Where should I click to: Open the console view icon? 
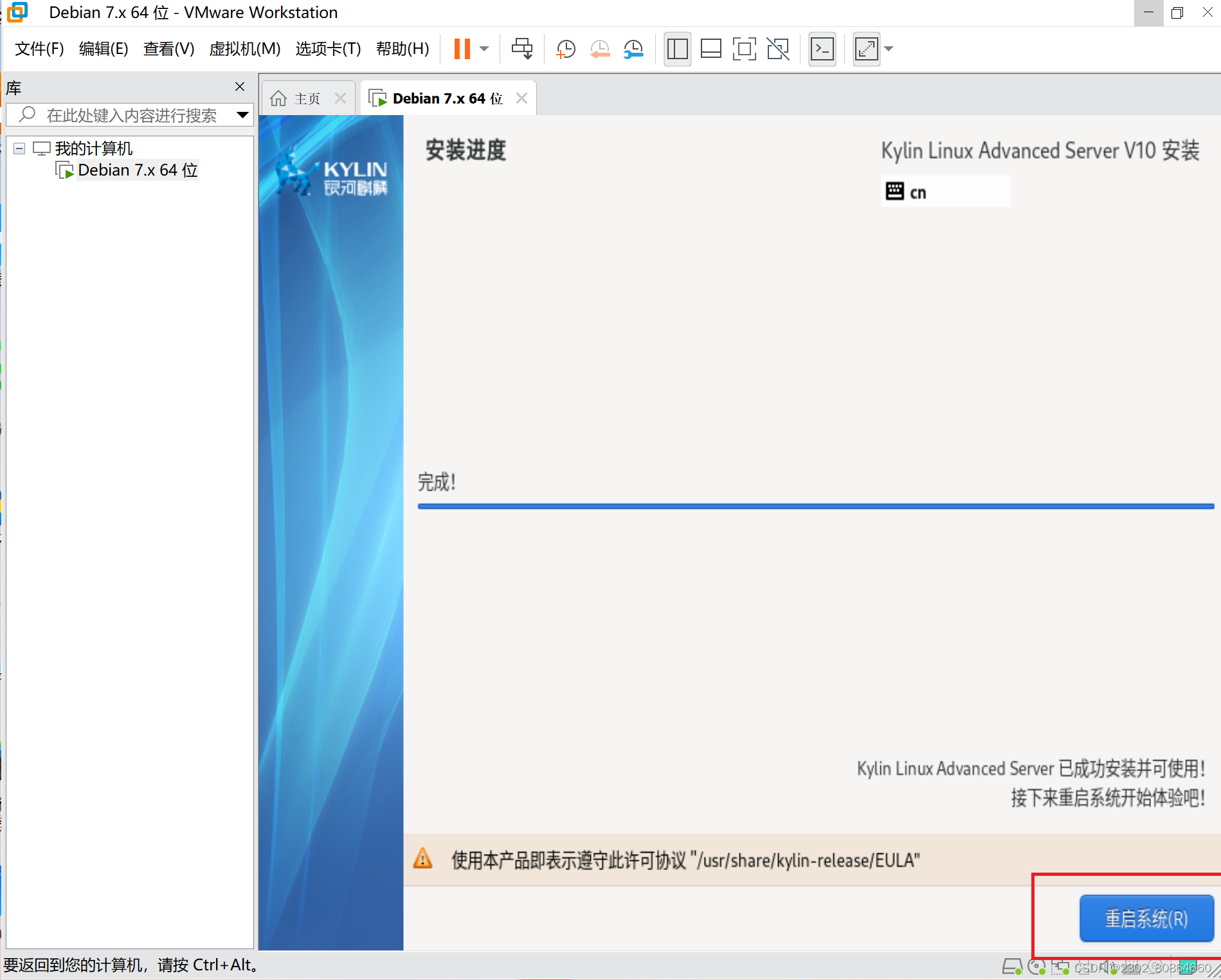click(822, 49)
